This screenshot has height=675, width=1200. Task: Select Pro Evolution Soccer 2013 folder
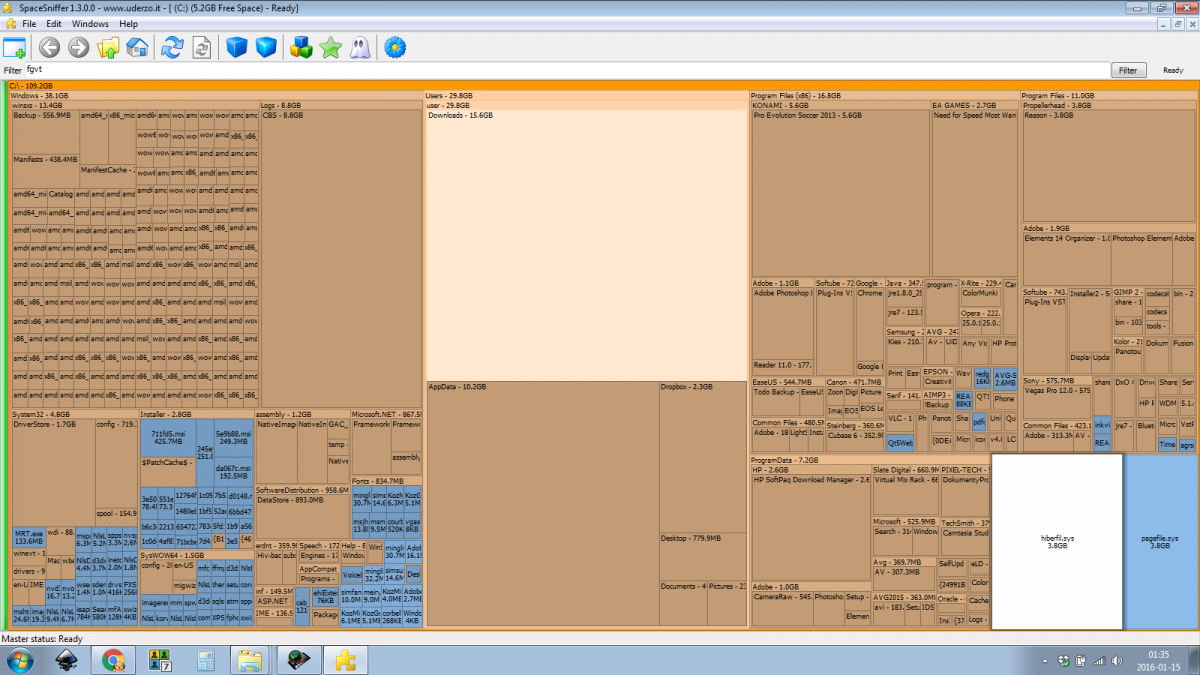(x=840, y=194)
